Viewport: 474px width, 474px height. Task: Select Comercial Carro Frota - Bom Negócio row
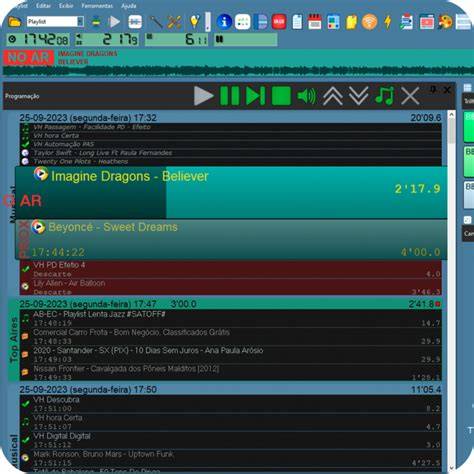pyautogui.click(x=231, y=337)
